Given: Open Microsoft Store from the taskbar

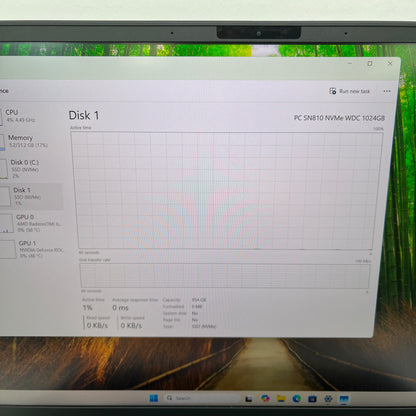Looking at the screenshot, I should [x=312, y=399].
